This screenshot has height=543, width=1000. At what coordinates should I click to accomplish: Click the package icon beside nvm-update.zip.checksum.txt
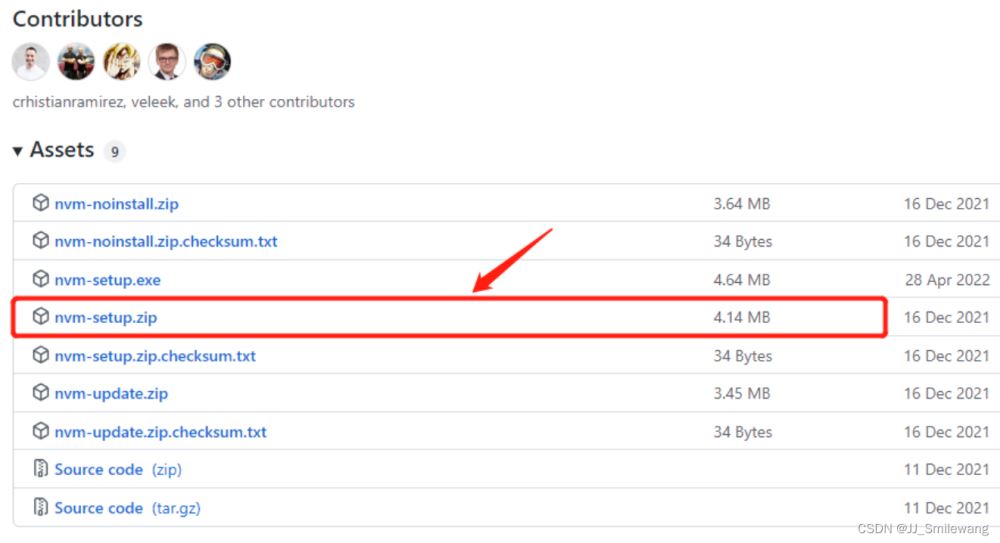[40, 431]
